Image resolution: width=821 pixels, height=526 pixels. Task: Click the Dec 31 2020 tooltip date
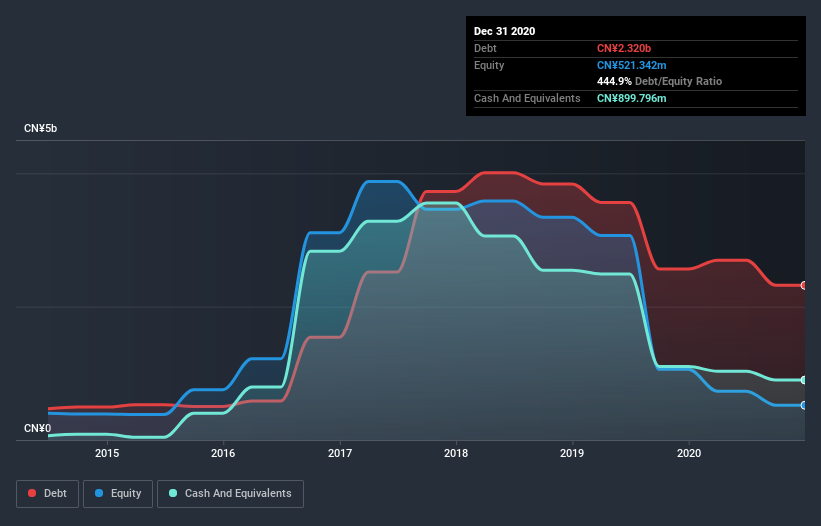(504, 31)
